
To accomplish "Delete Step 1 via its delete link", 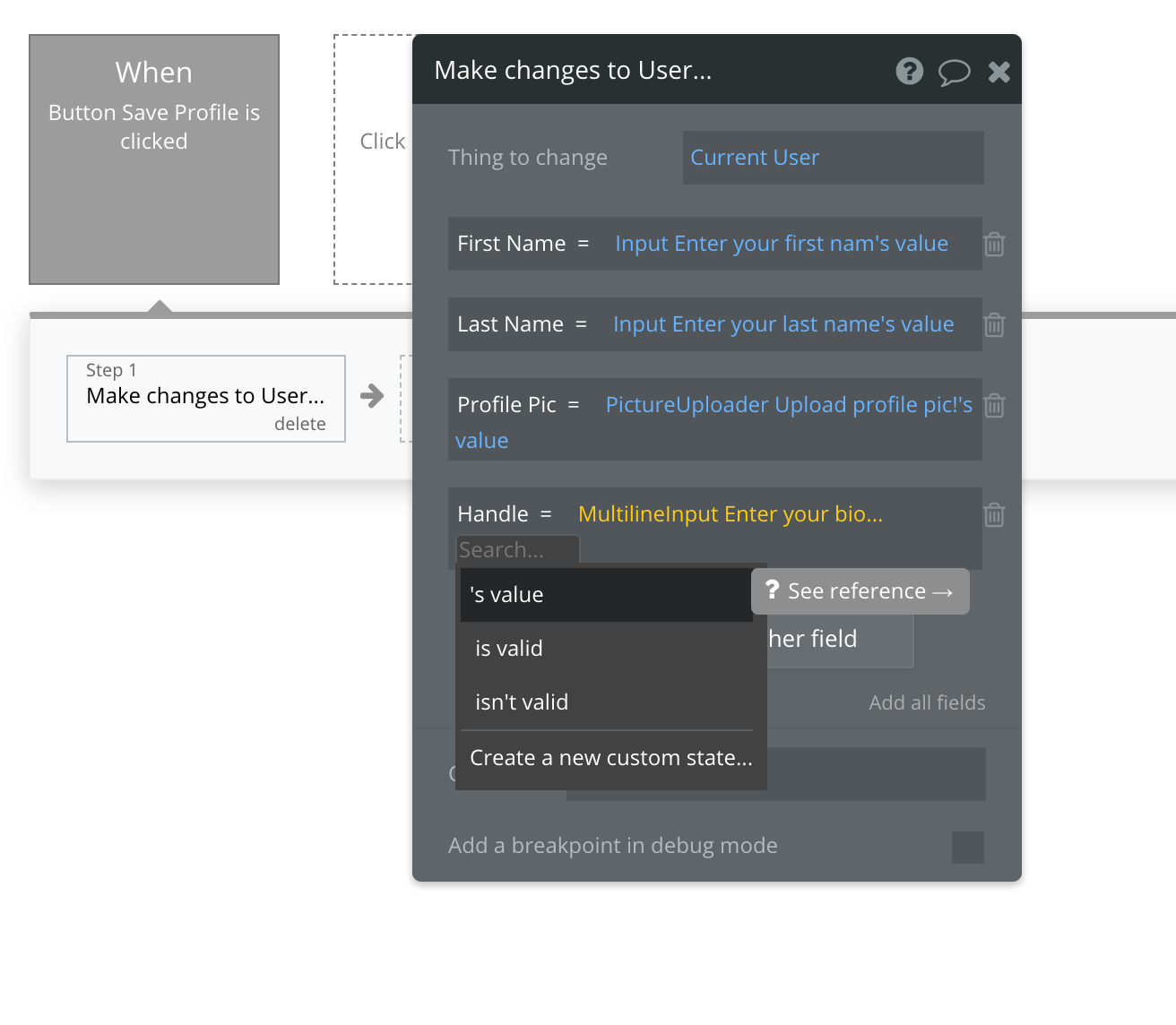I will [301, 424].
